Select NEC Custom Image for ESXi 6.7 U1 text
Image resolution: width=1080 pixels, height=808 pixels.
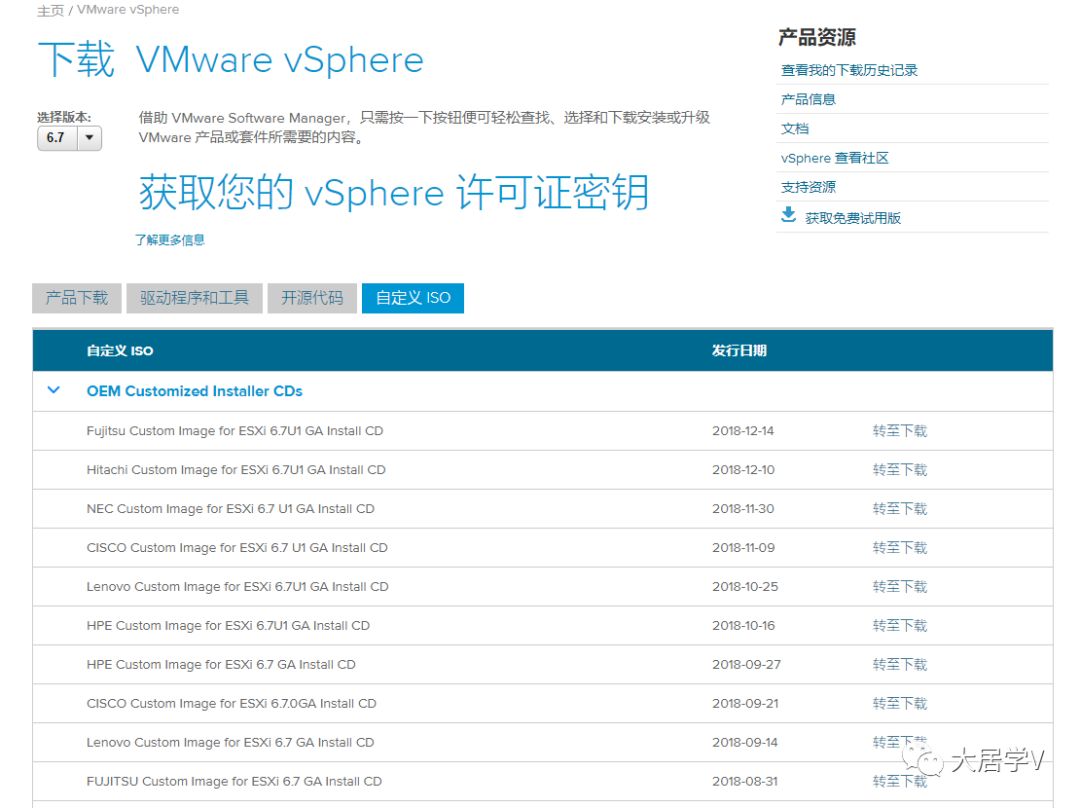coord(230,508)
